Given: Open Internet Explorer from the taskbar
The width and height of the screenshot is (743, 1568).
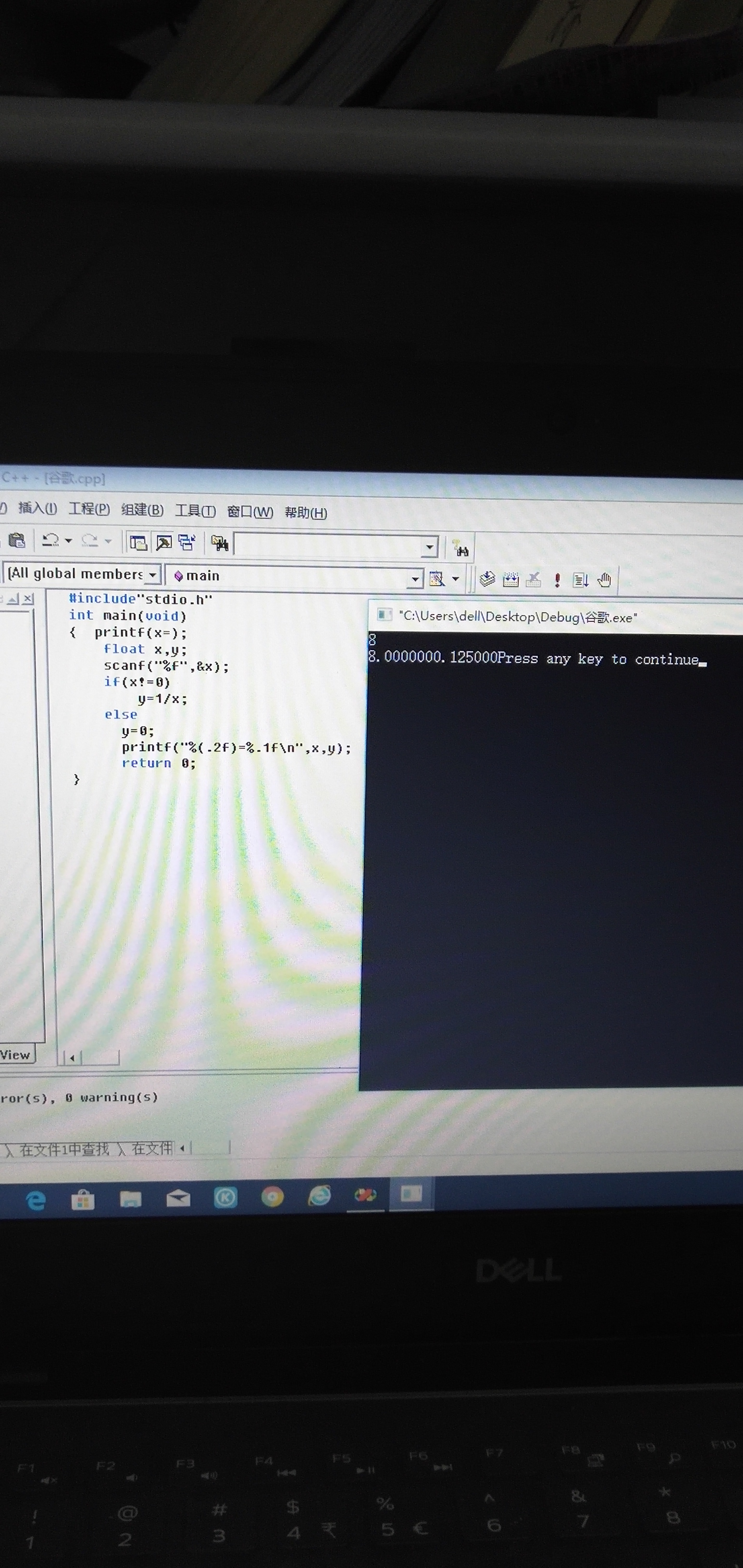Looking at the screenshot, I should (320, 1196).
